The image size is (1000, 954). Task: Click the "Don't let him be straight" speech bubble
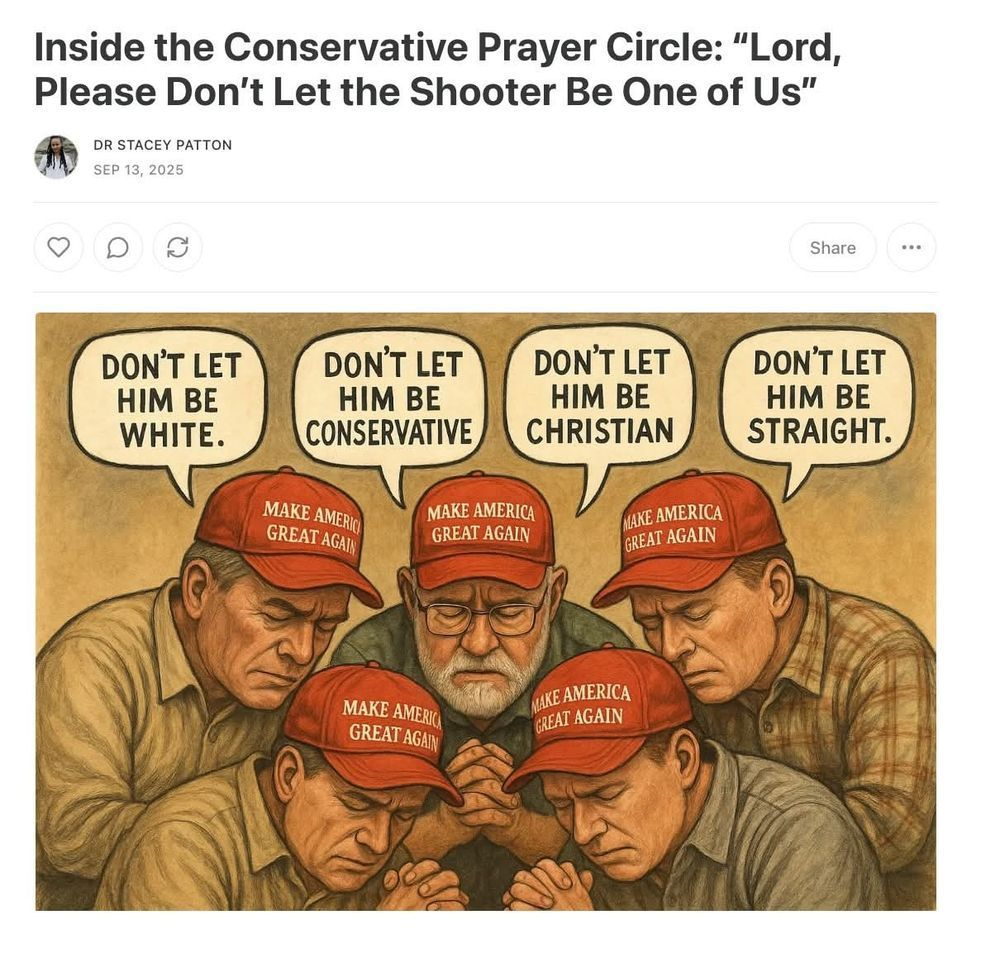[818, 399]
